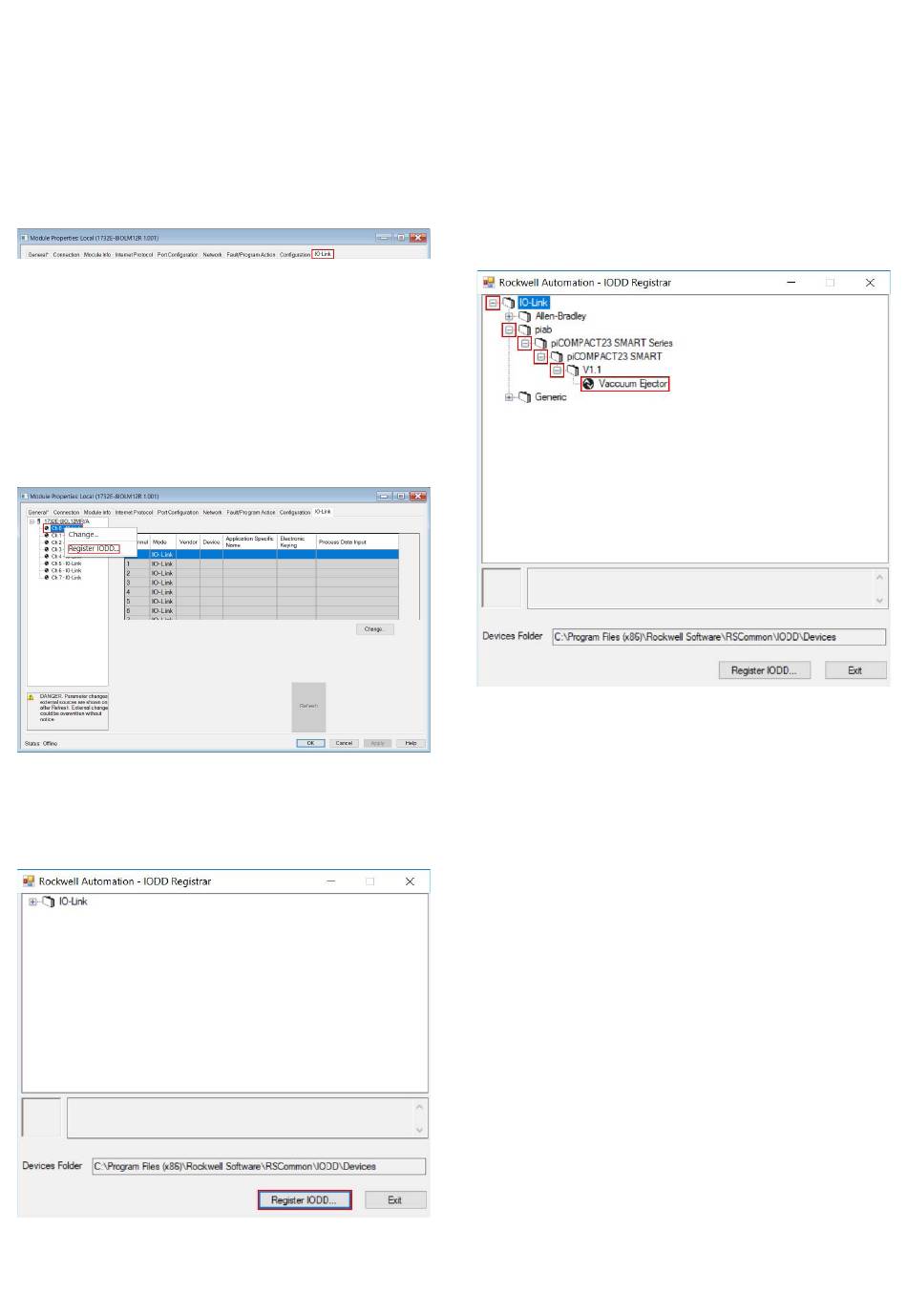This screenshot has height=1316, width=907.
Task: Expand the Allen-Bradley tree node
Action: click(509, 316)
